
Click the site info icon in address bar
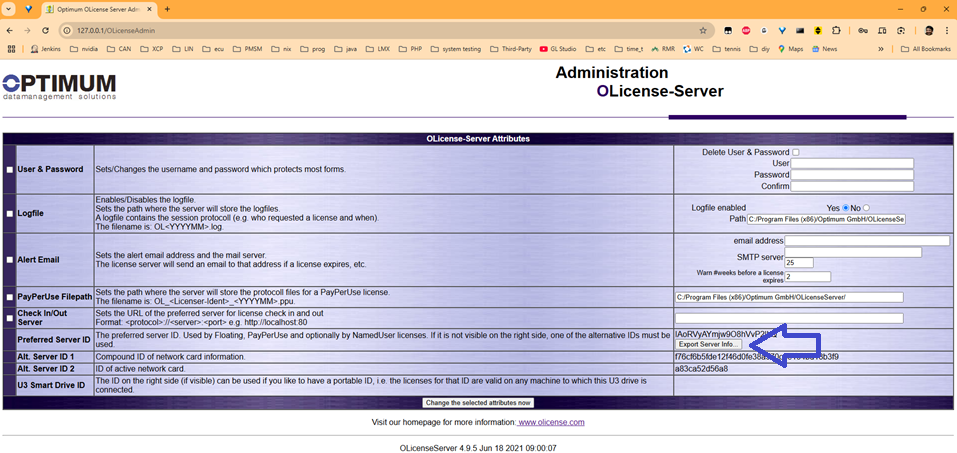[69, 30]
